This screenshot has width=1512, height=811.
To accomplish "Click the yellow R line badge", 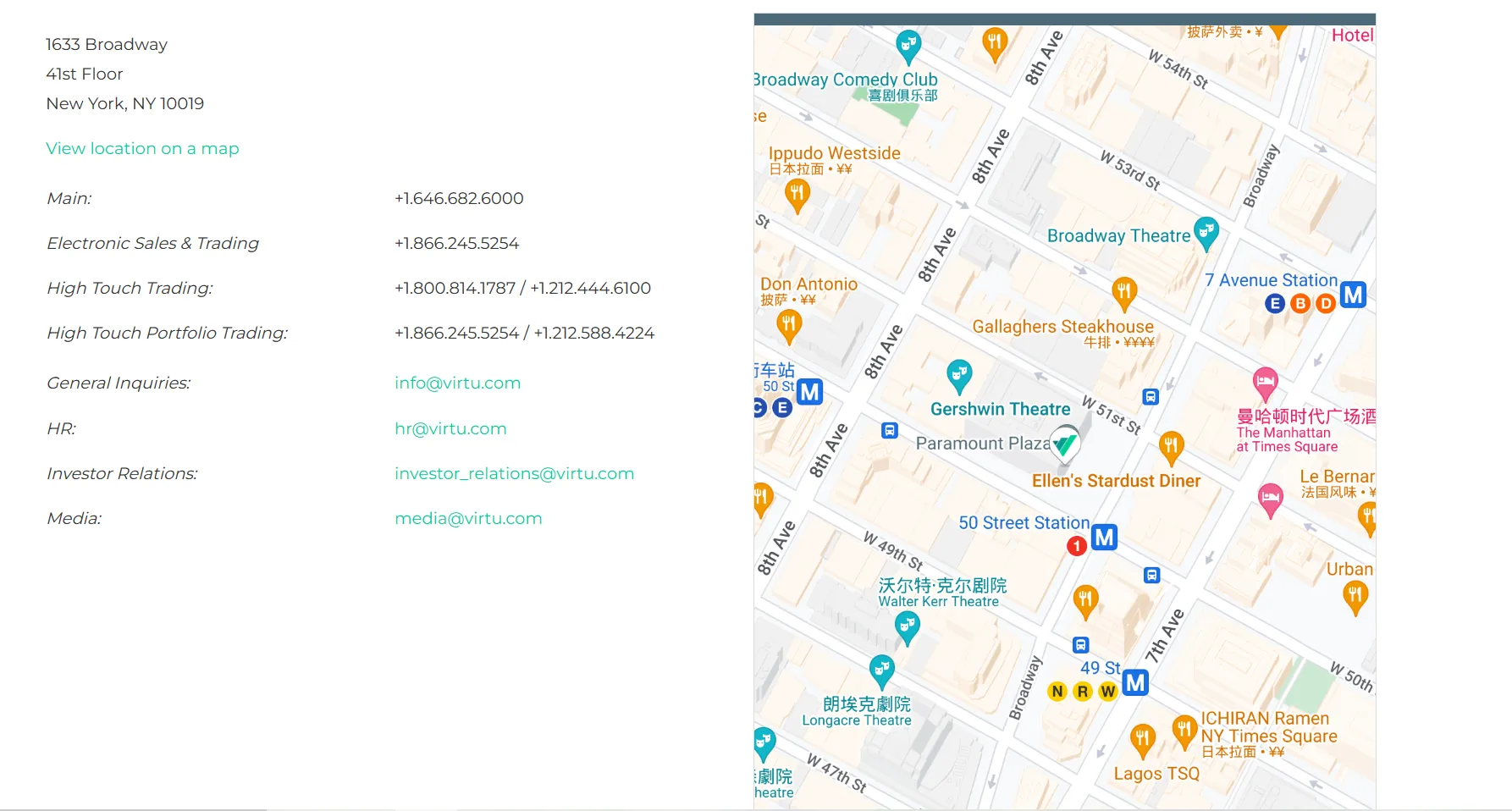I will click(1083, 692).
